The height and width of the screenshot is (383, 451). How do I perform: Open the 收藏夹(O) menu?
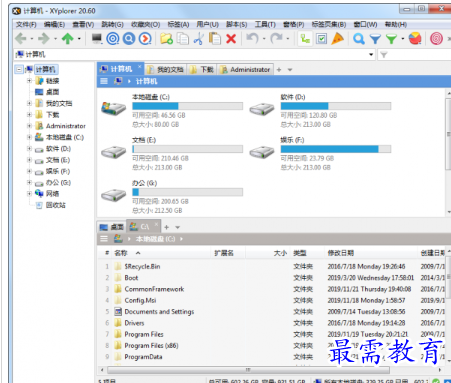click(x=145, y=24)
